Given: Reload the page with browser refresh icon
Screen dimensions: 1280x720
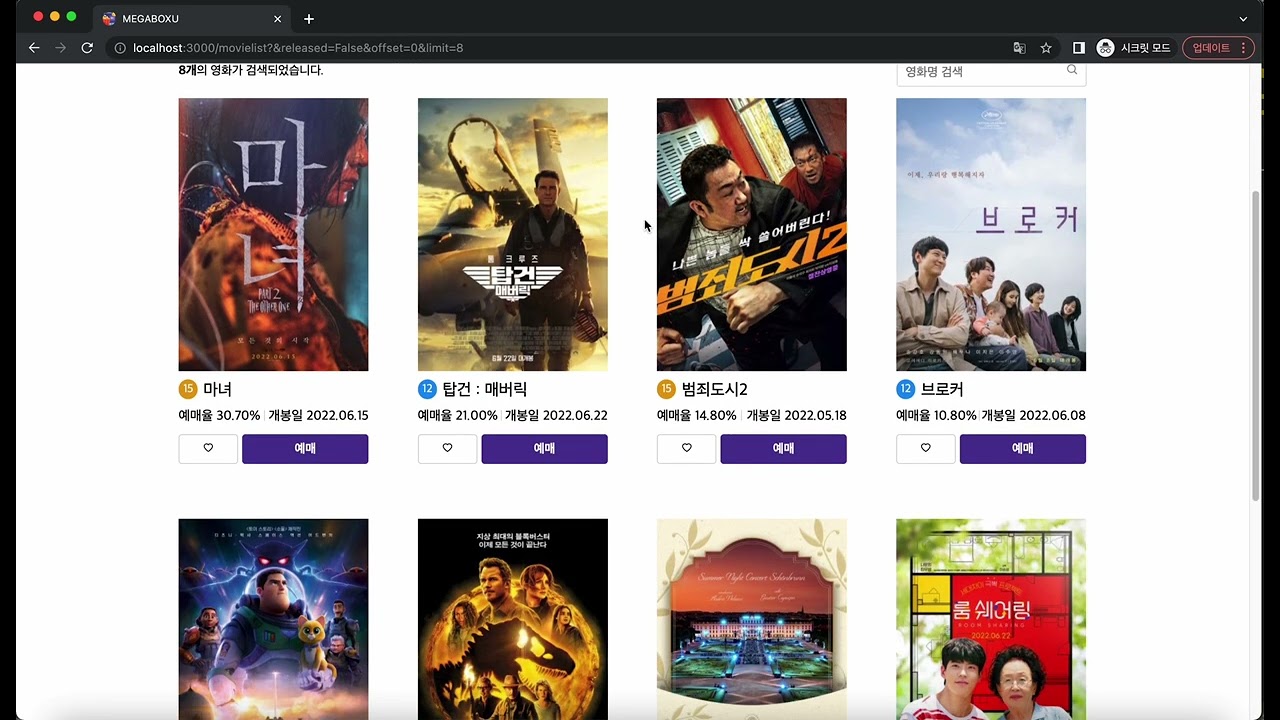Looking at the screenshot, I should (87, 48).
